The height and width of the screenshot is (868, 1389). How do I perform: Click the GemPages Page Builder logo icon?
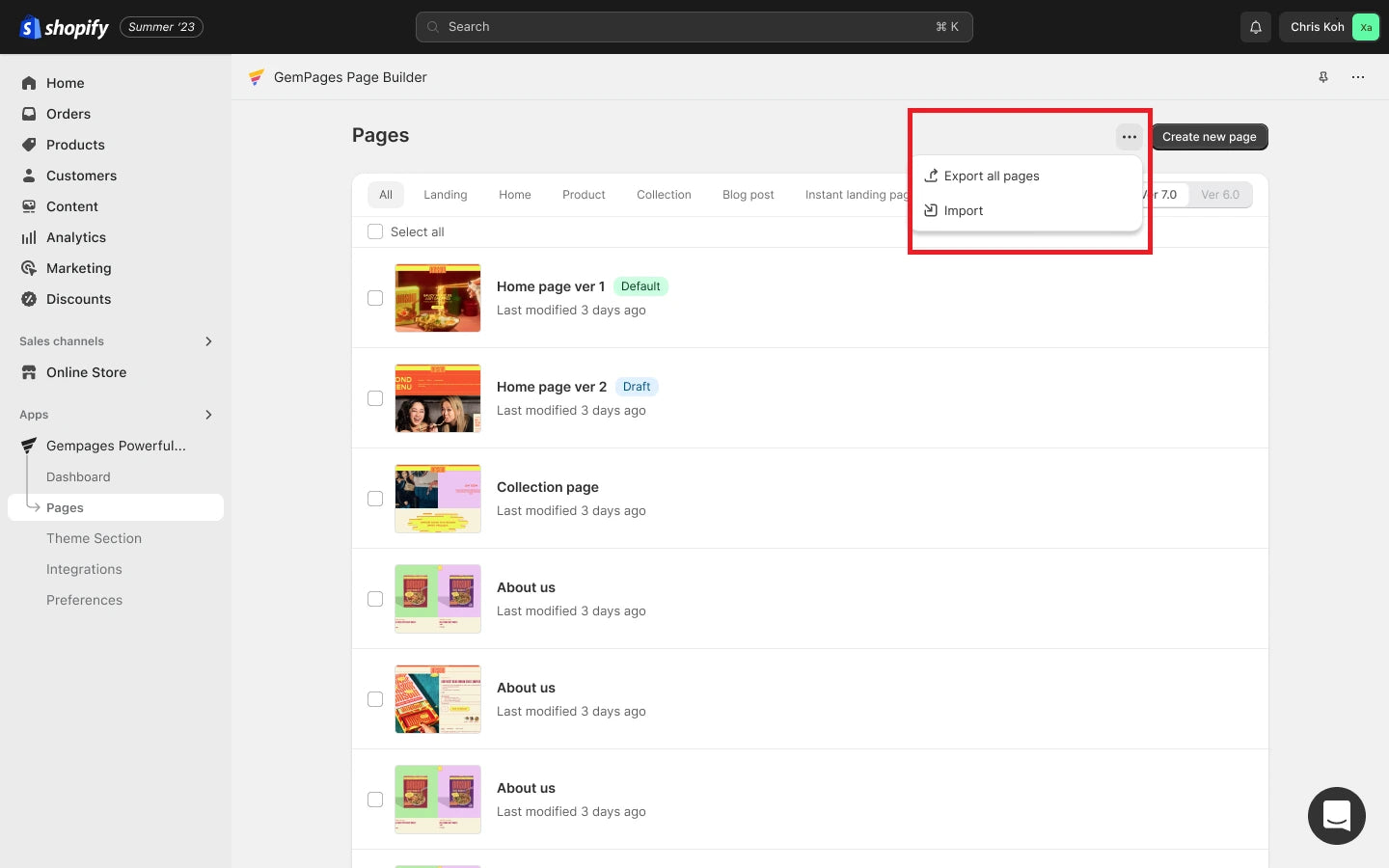click(x=257, y=77)
